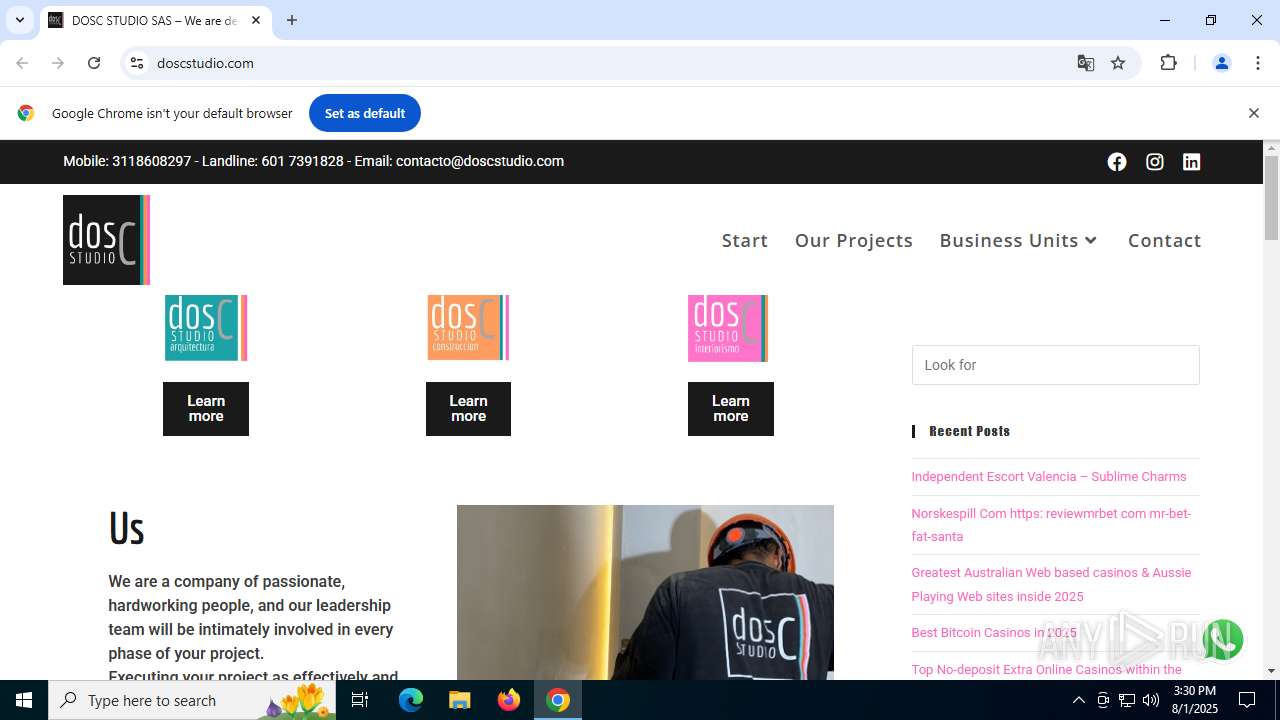The image size is (1280, 720).
Task: Launch Microsoft Edge from the taskbar
Action: point(411,700)
